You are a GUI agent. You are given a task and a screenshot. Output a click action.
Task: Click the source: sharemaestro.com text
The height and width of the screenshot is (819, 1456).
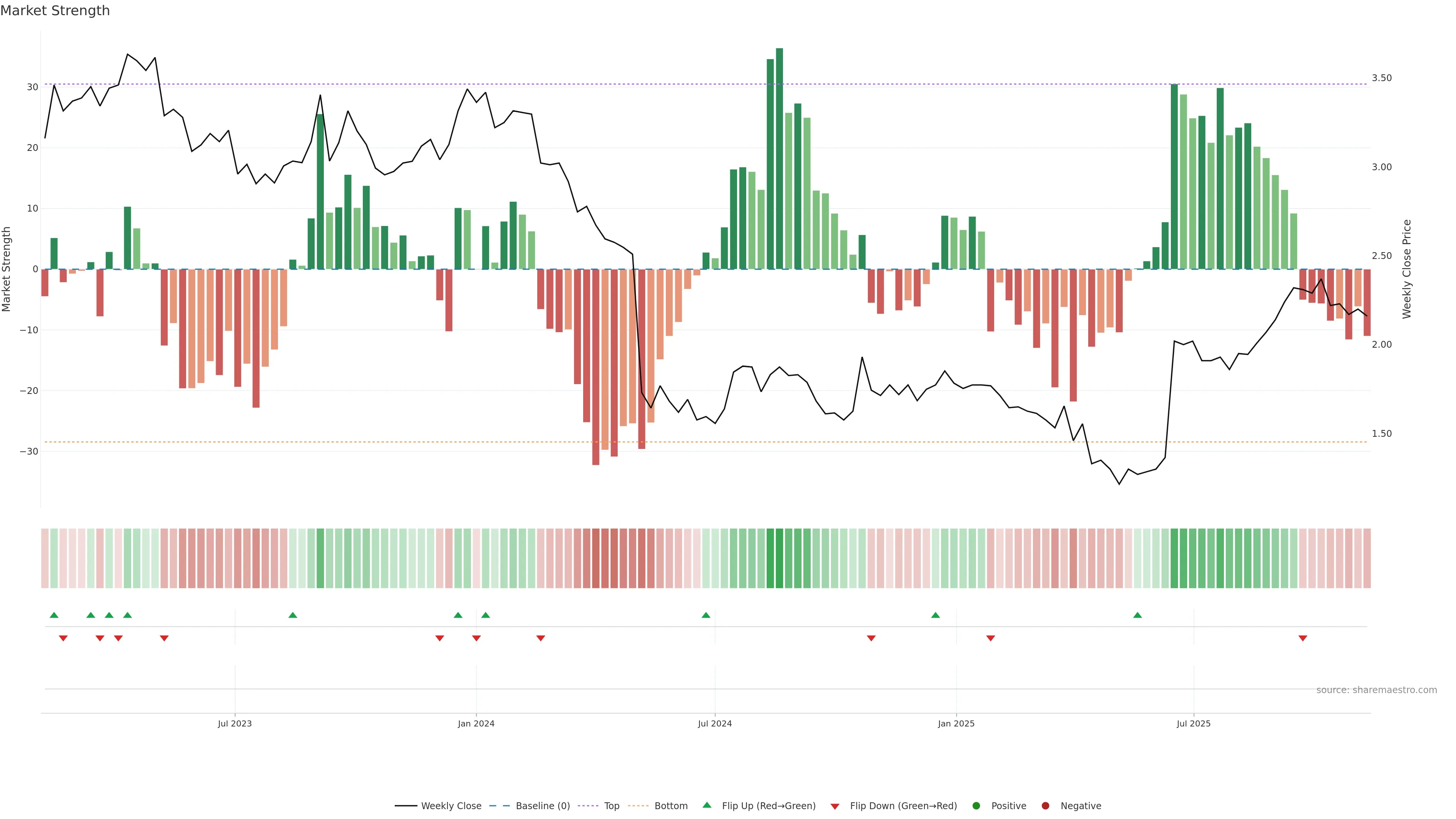pyautogui.click(x=1376, y=690)
